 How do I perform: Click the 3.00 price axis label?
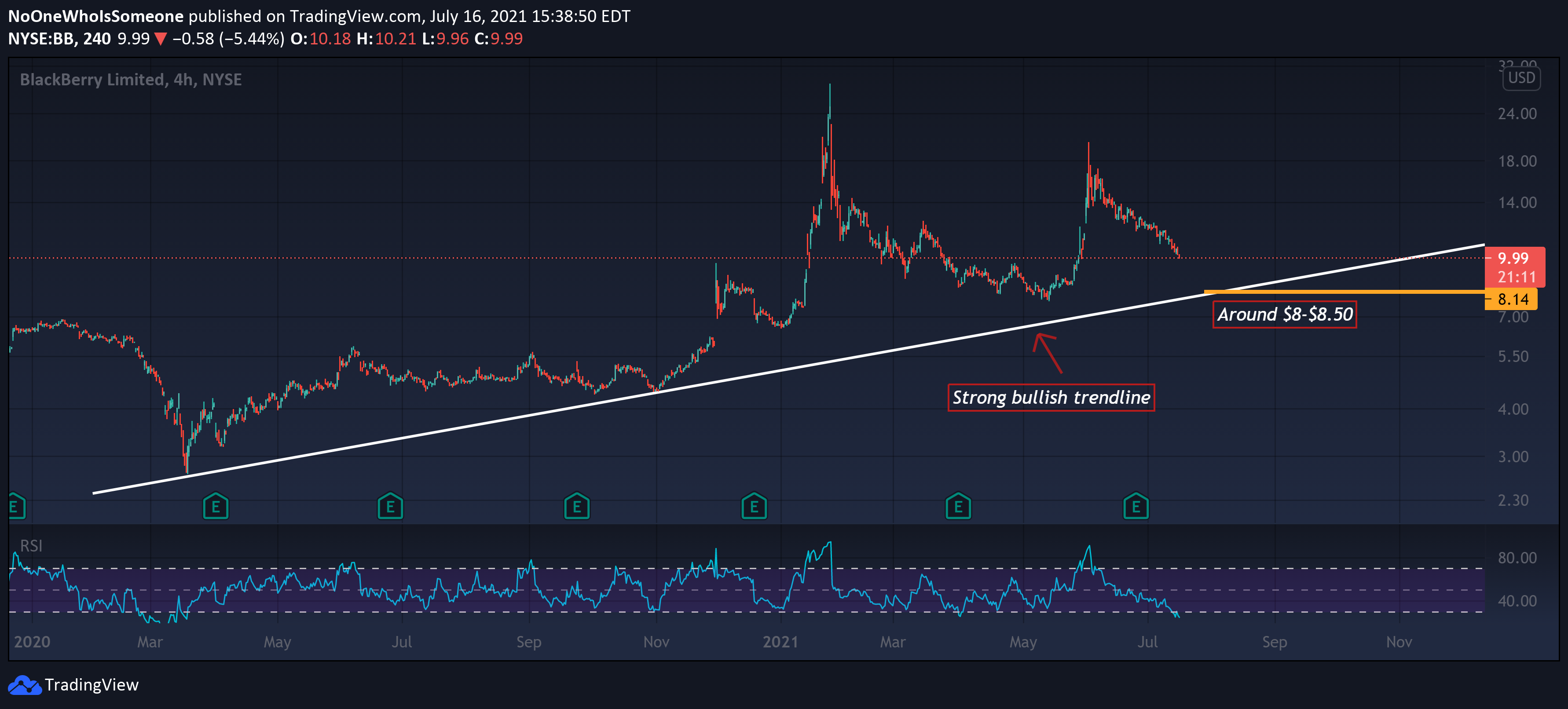pos(1513,457)
